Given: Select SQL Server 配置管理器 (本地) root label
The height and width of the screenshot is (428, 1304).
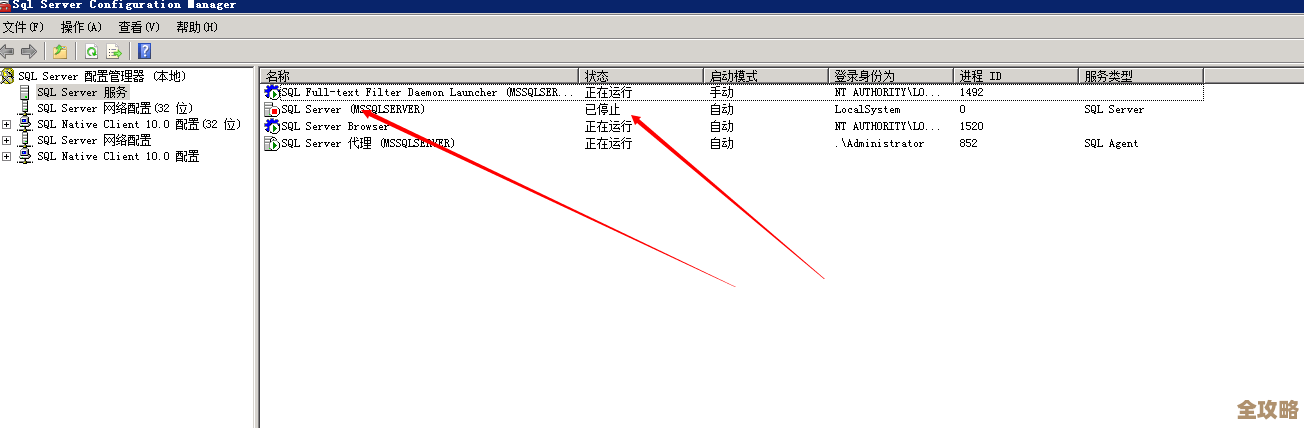Looking at the screenshot, I should 102,76.
